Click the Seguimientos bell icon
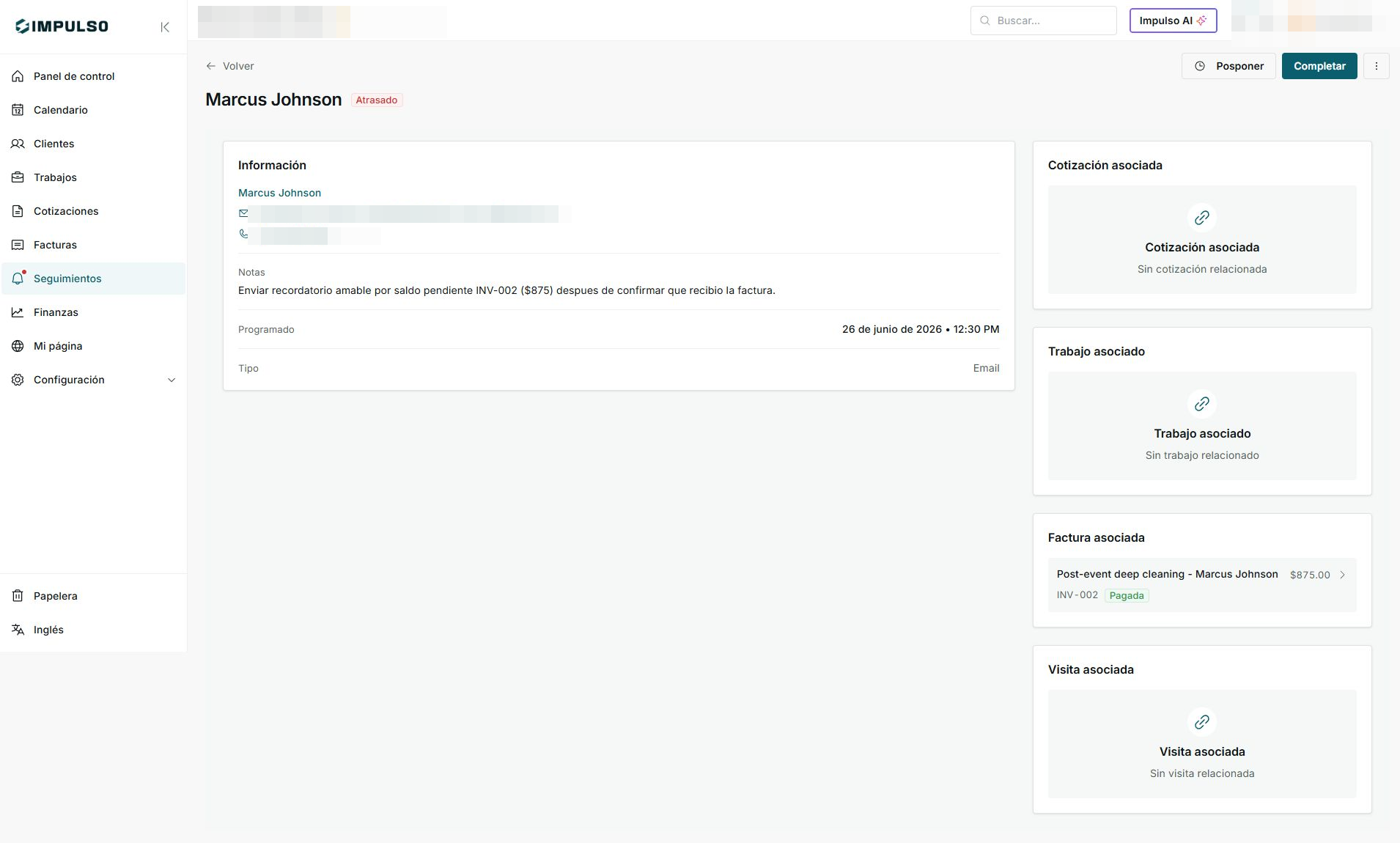 (x=18, y=279)
